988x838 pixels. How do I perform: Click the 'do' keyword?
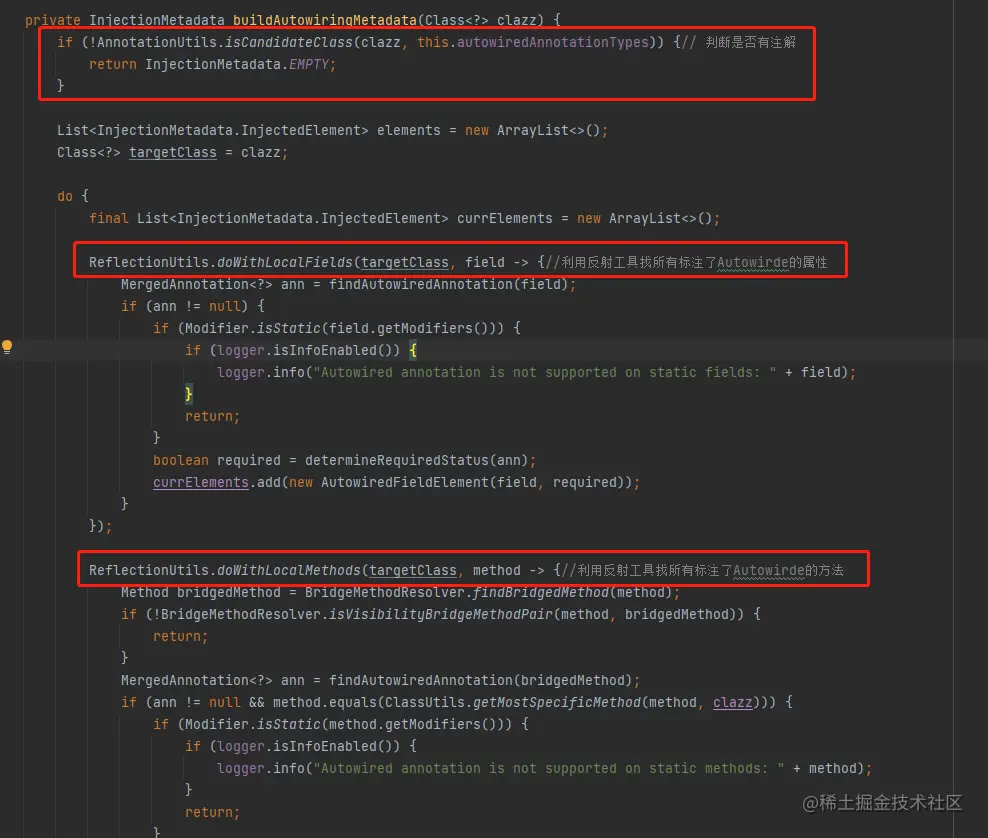coord(65,197)
